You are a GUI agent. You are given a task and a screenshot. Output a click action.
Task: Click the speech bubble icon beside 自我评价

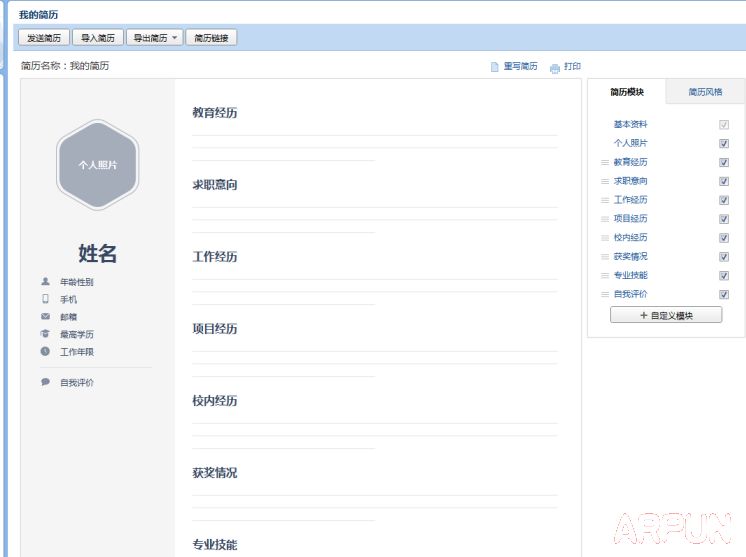click(45, 382)
